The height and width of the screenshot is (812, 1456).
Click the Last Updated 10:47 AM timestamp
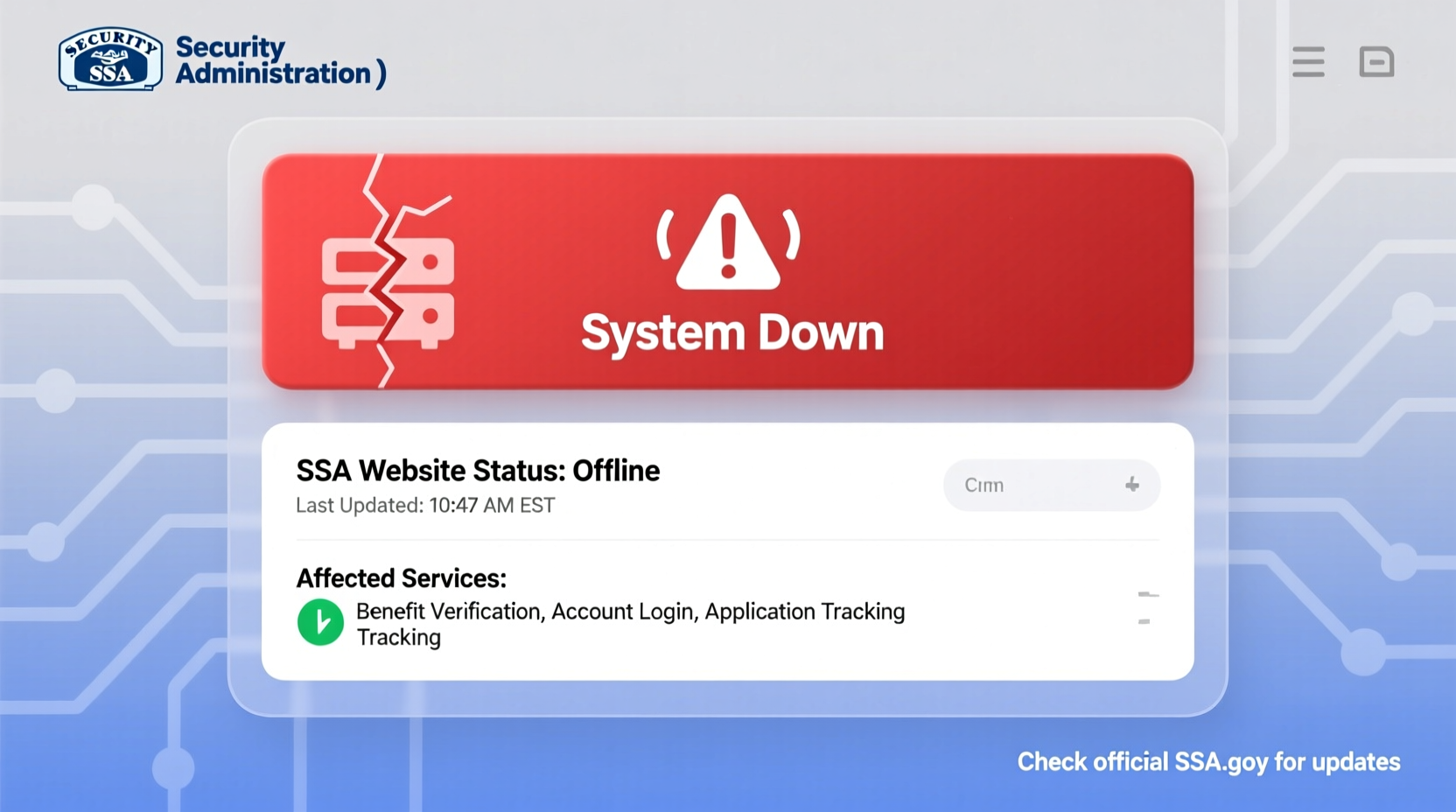click(x=425, y=505)
